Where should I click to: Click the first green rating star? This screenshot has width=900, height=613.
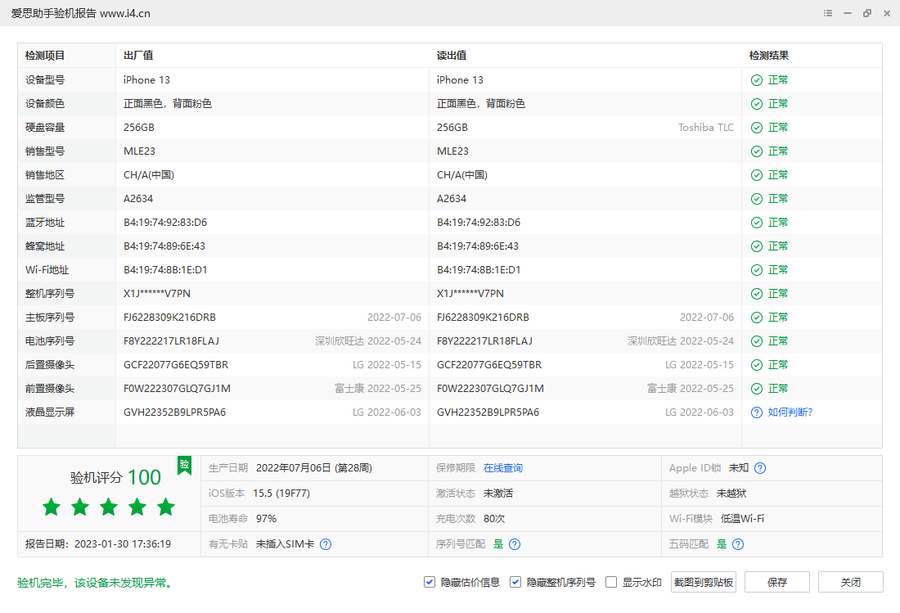point(52,507)
